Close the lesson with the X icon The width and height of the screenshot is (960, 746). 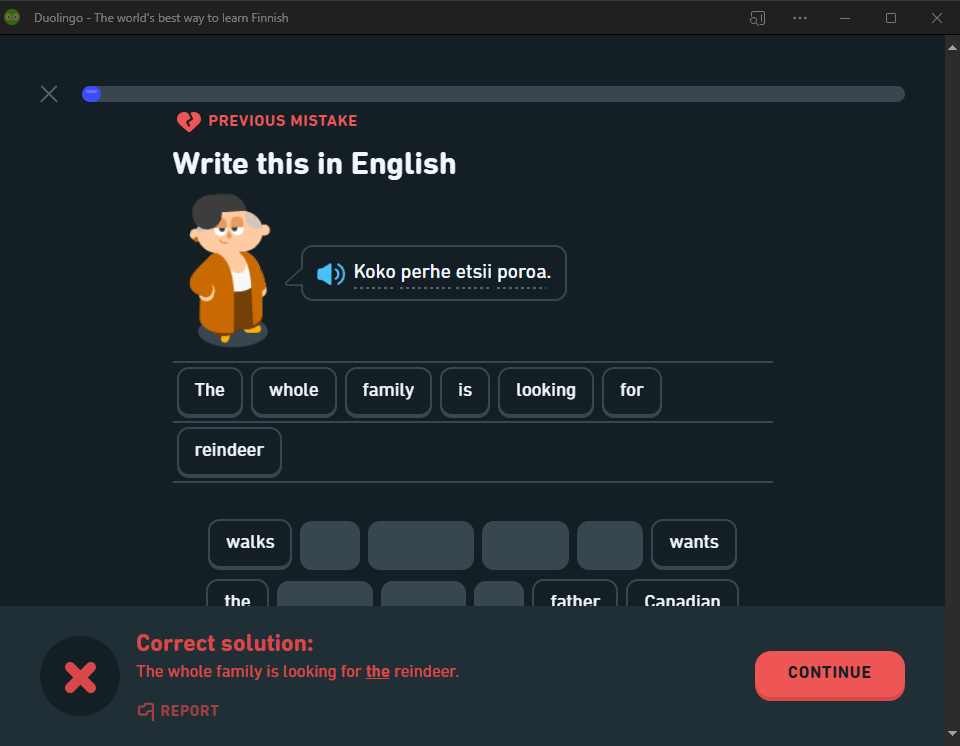pos(49,94)
